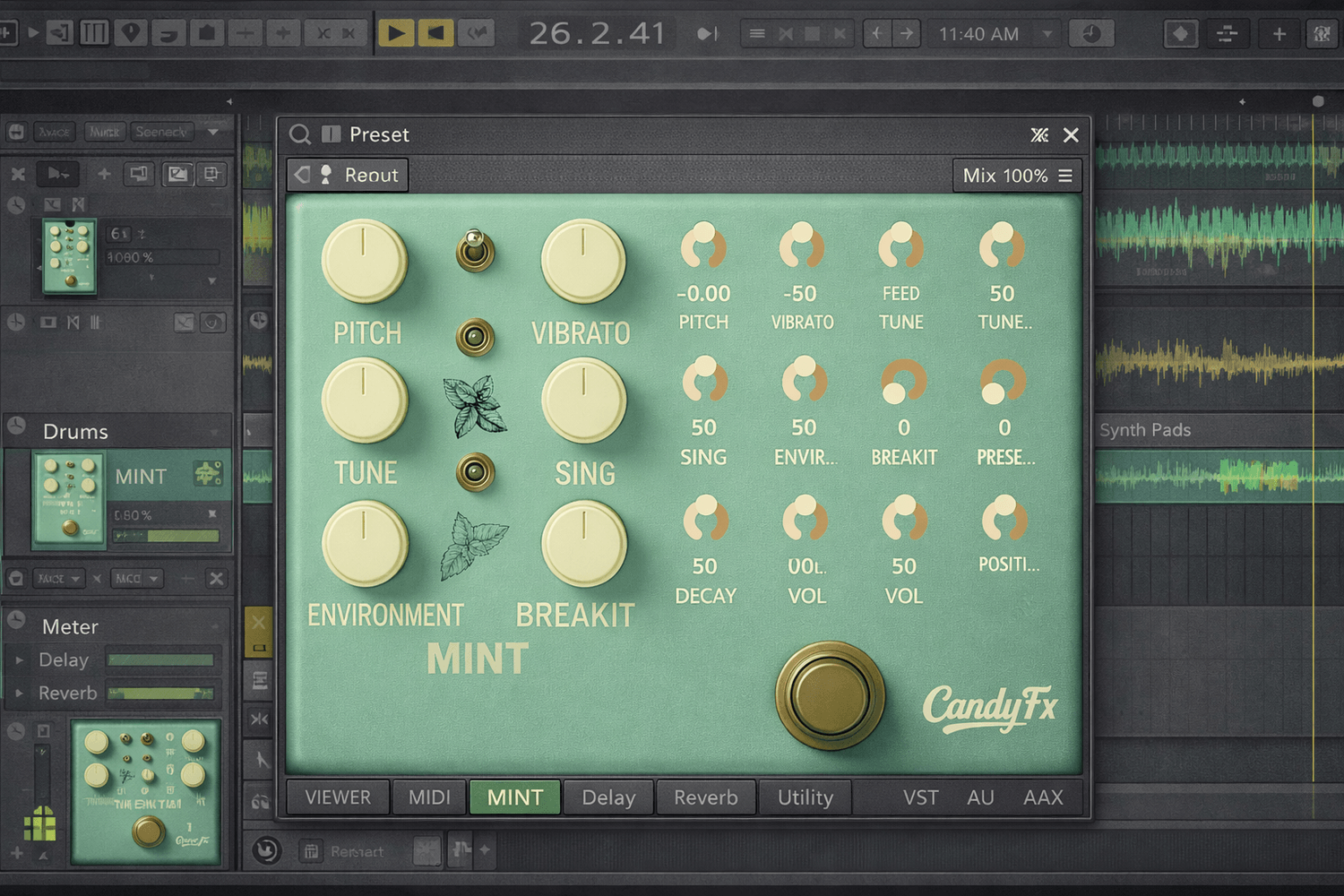Toggle the eye visibility icon in left panel

(213, 323)
